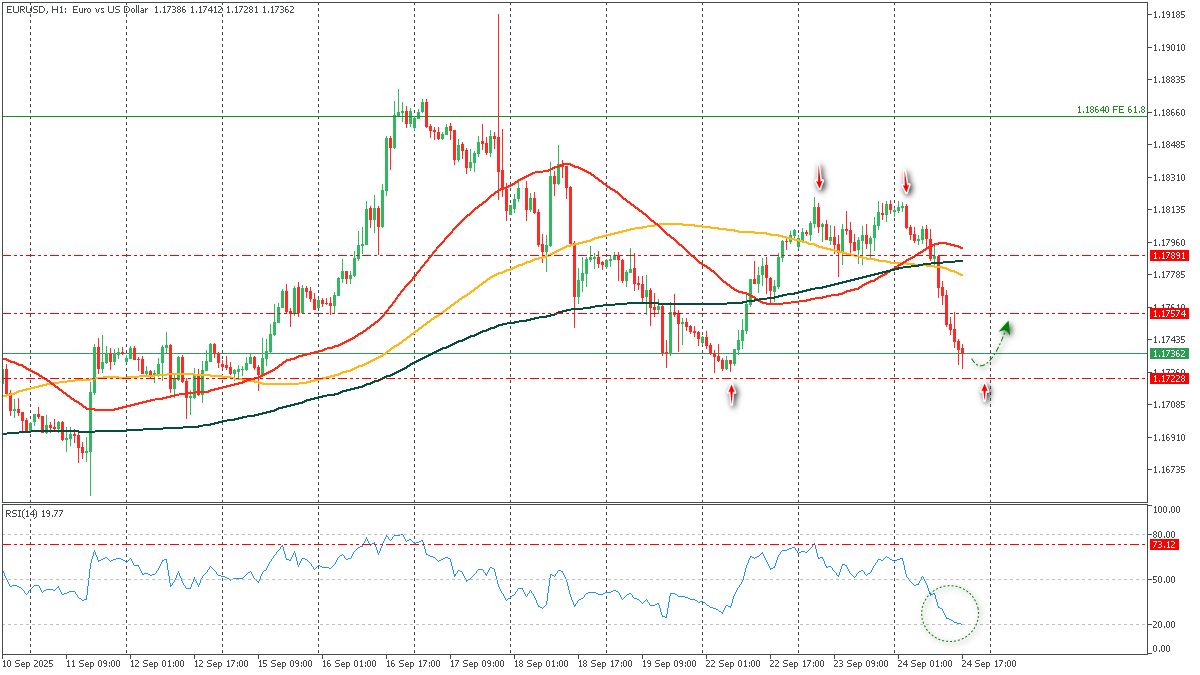Screen dimensions: 1200x675
Task: Click the 80.00 RSI scale value
Action: tap(1164, 536)
